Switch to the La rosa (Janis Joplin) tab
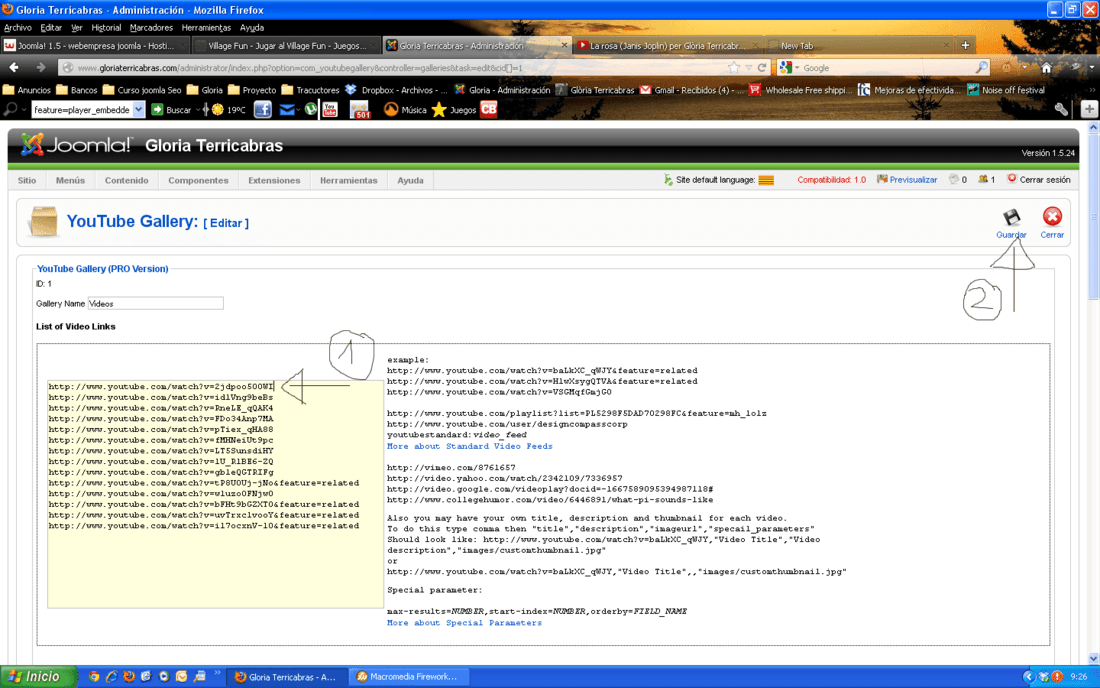Image resolution: width=1100 pixels, height=688 pixels. (666, 46)
